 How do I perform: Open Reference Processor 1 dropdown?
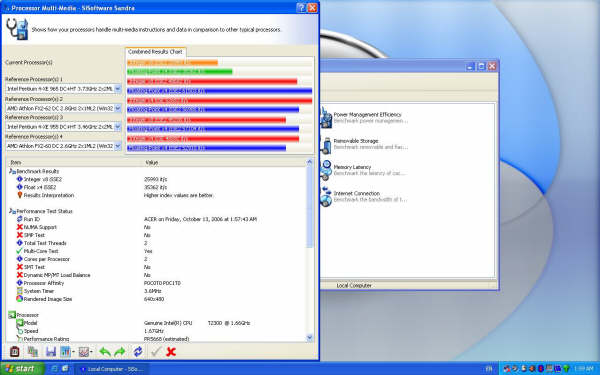tap(118, 89)
